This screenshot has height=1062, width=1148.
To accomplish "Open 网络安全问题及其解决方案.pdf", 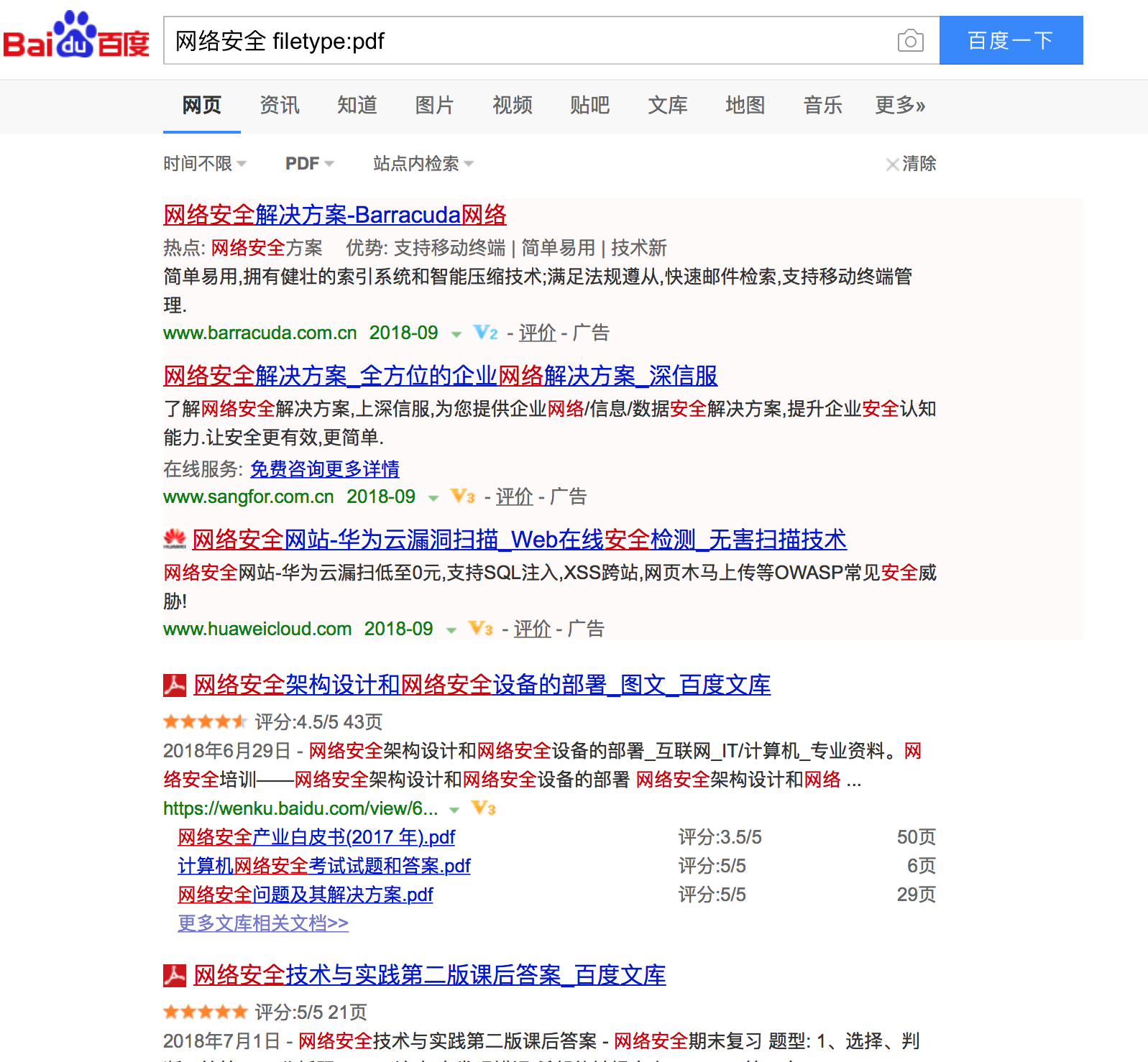I will point(306,895).
